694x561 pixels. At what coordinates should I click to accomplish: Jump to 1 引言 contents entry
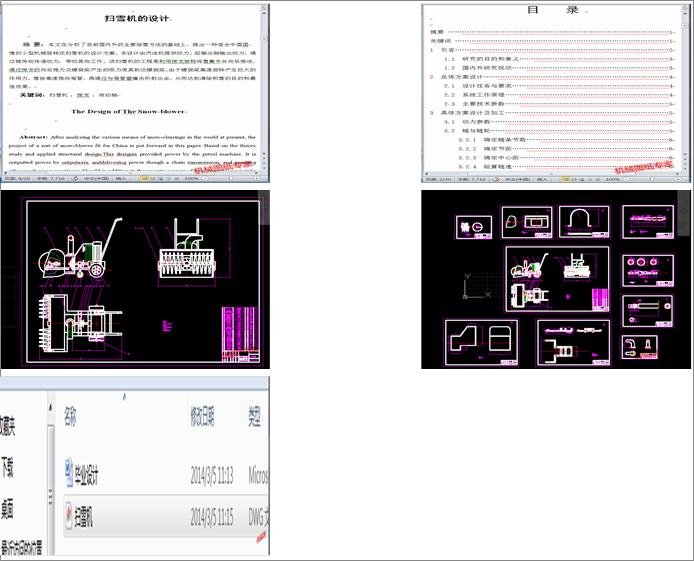pyautogui.click(x=552, y=50)
